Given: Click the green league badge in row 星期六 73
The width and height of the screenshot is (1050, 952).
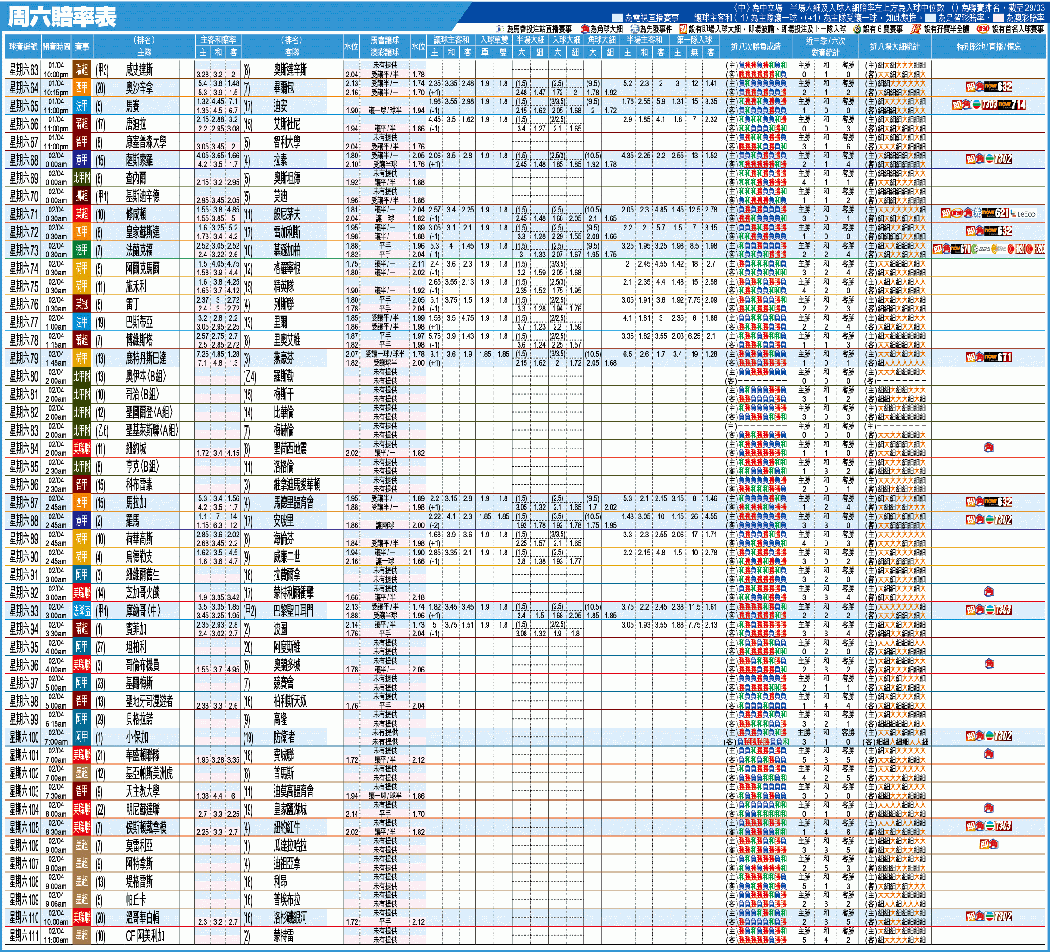Looking at the screenshot, I should pyautogui.click(x=82, y=250).
